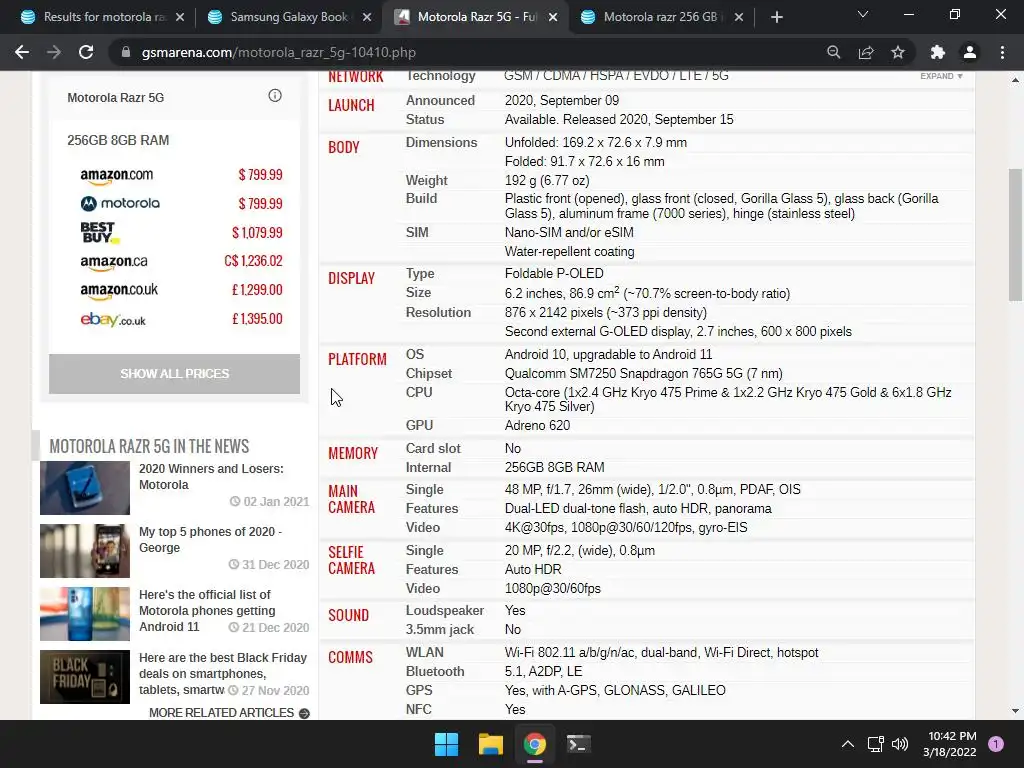Open 2020 Winners and Losers: Motorola article
The height and width of the screenshot is (768, 1024).
pyautogui.click(x=211, y=477)
